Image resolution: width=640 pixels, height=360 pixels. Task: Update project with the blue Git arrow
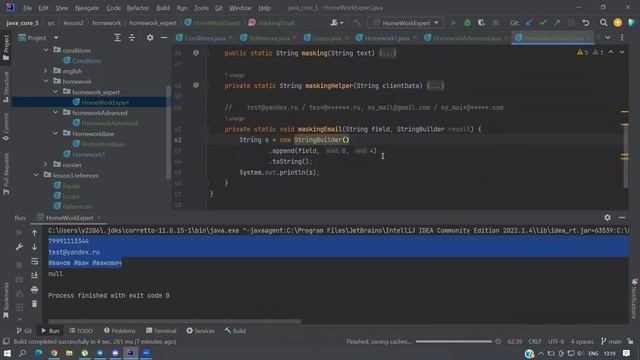(x=529, y=23)
